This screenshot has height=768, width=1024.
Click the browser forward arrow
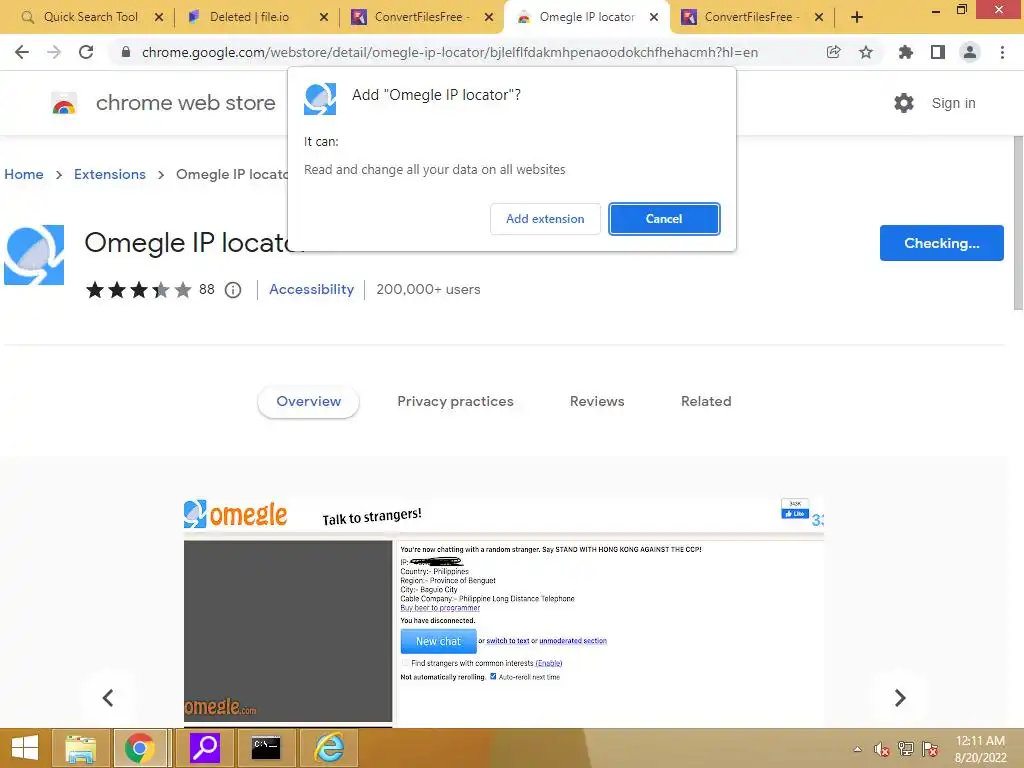(x=54, y=52)
